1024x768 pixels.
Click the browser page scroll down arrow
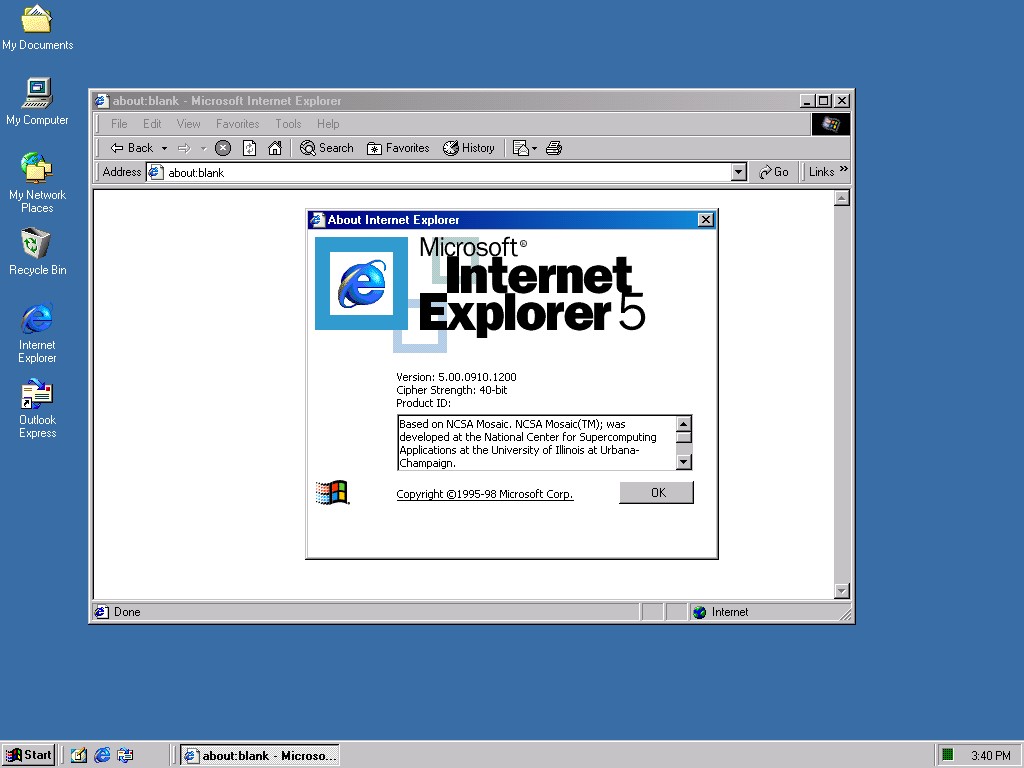pyautogui.click(x=842, y=591)
